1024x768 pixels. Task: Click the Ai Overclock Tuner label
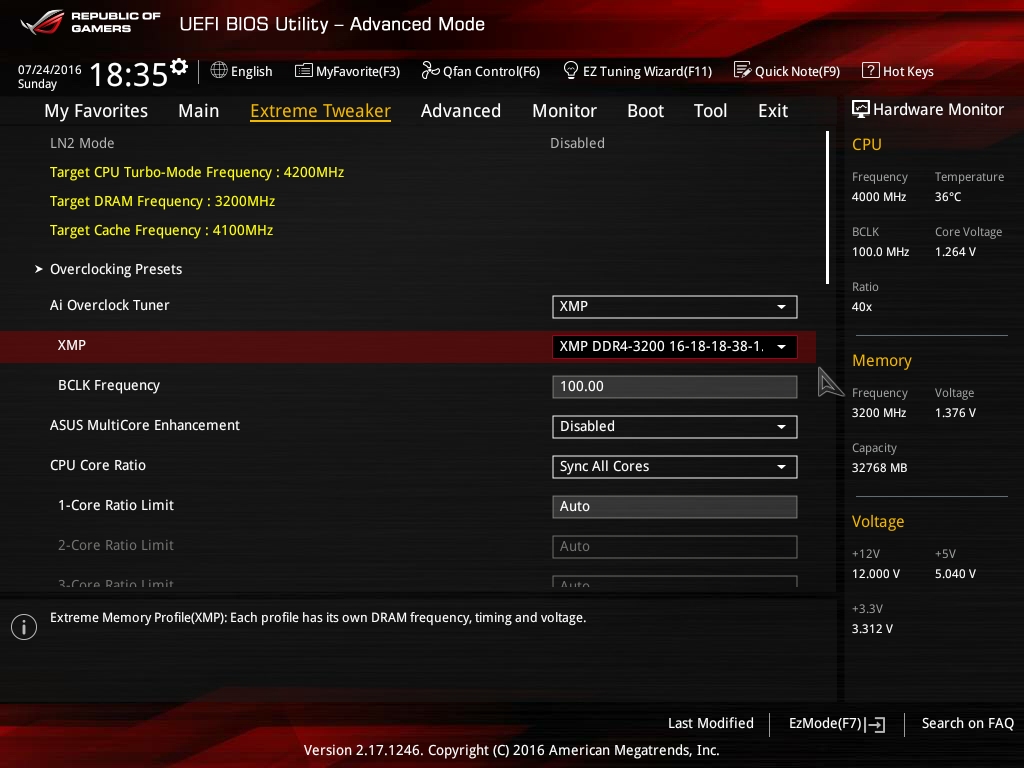(x=110, y=305)
